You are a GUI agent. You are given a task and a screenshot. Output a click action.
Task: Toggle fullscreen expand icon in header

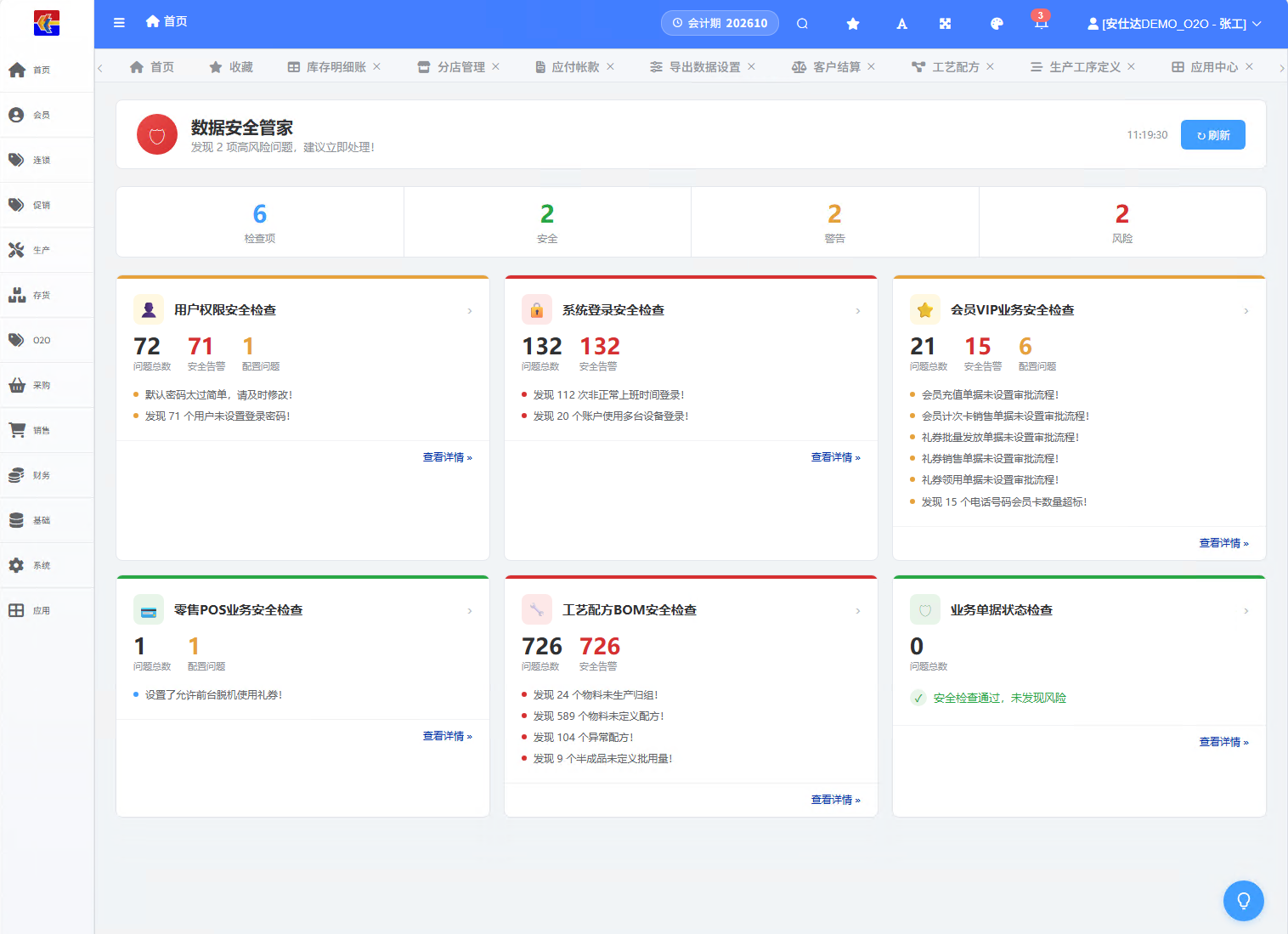(x=945, y=24)
